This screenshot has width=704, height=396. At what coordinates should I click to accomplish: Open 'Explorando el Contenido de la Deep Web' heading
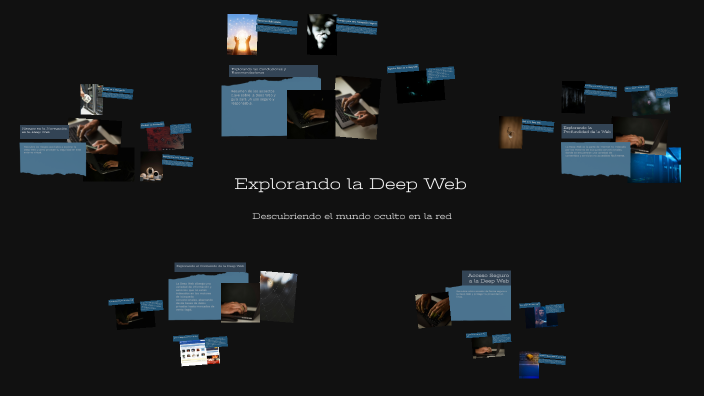pos(210,266)
